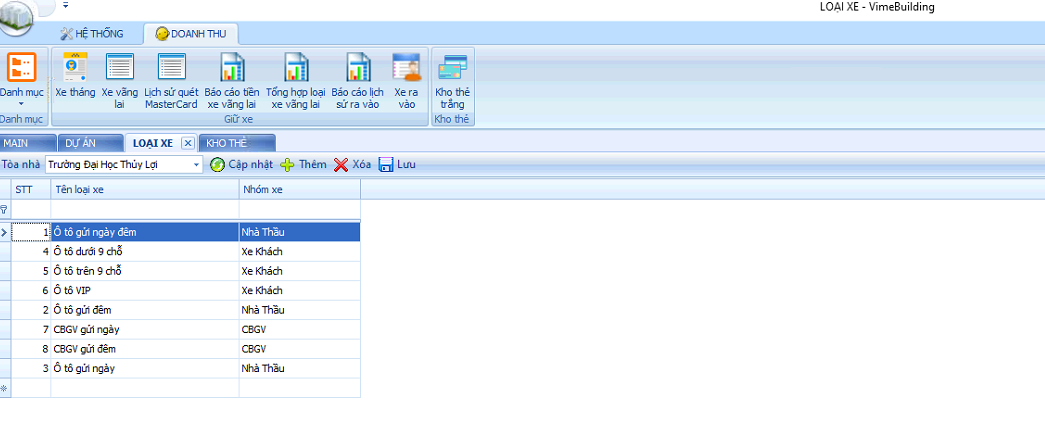
Task: Switch to the KHO THẺ tab
Action: click(227, 142)
